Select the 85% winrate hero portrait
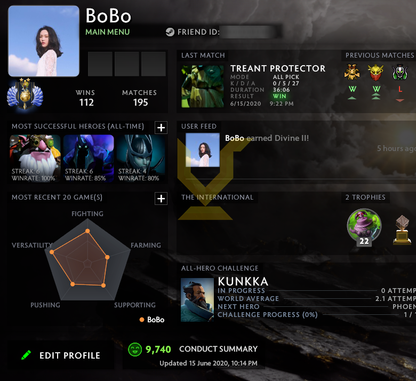The height and width of the screenshot is (381, 416). click(88, 158)
